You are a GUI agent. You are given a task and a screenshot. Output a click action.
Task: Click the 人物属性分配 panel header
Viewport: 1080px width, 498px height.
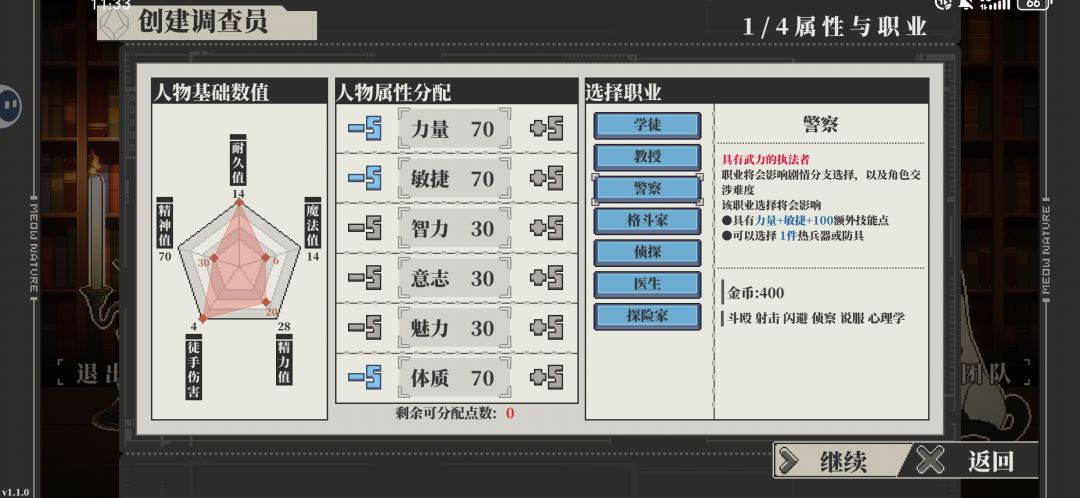[457, 92]
